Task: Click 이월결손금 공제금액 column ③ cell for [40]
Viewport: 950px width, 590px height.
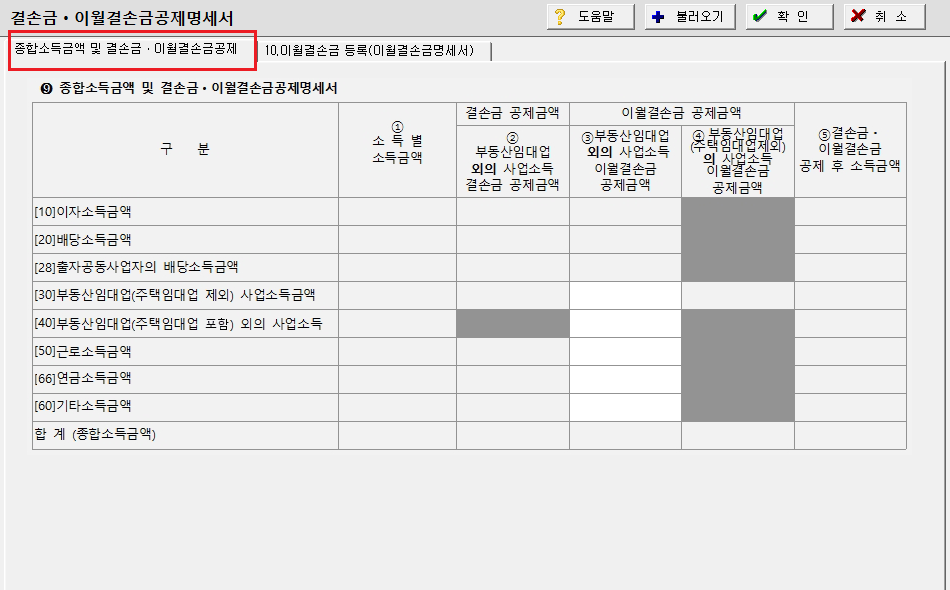Action: [625, 323]
